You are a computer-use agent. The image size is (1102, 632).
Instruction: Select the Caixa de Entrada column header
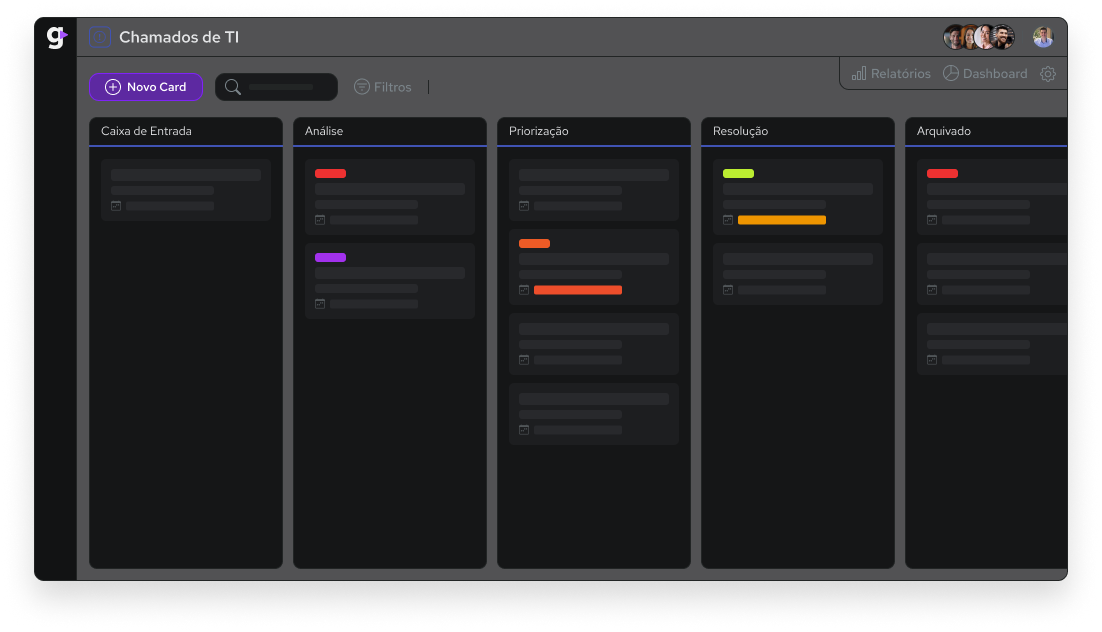point(146,131)
